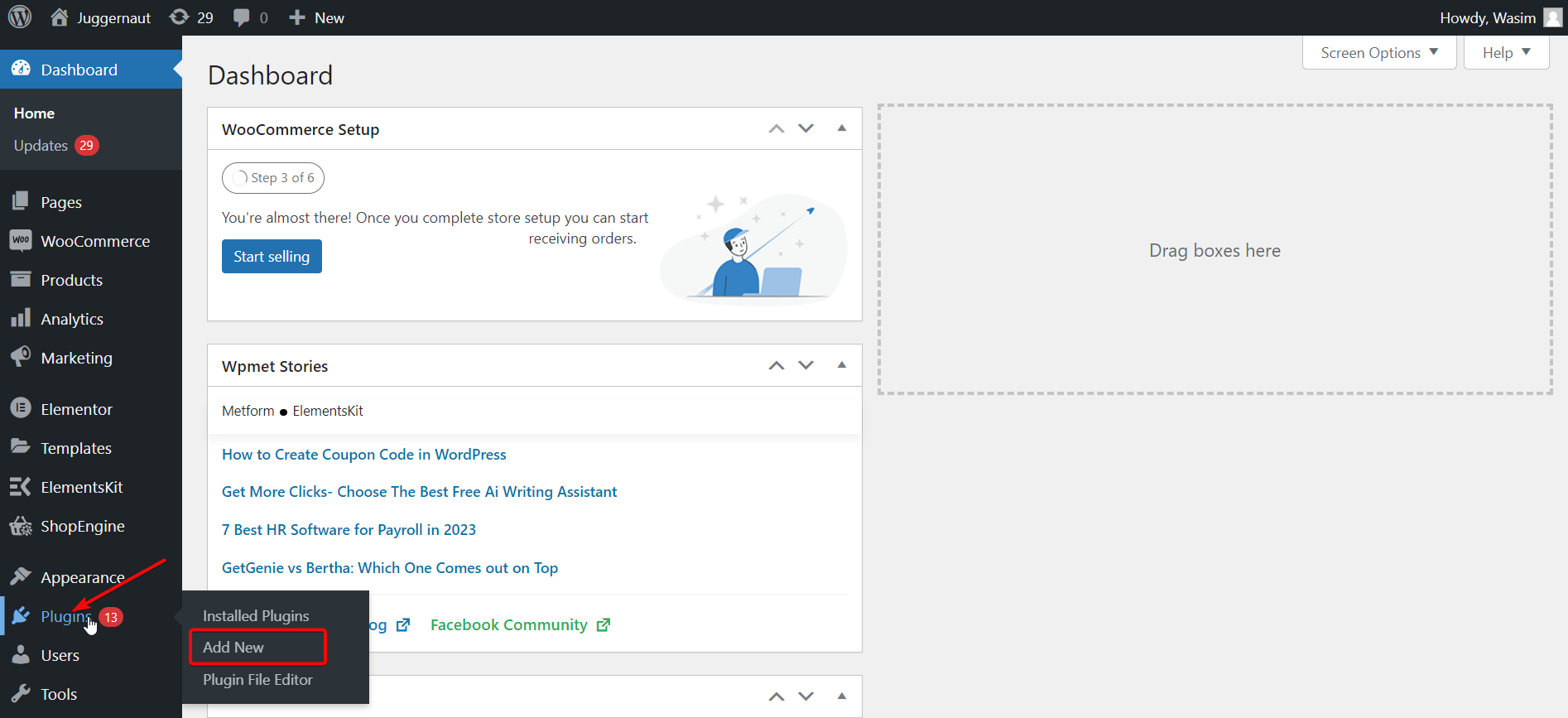Toggle the bottom partially visible panel triangle
Screen dimensions: 1568x718
tap(841, 696)
